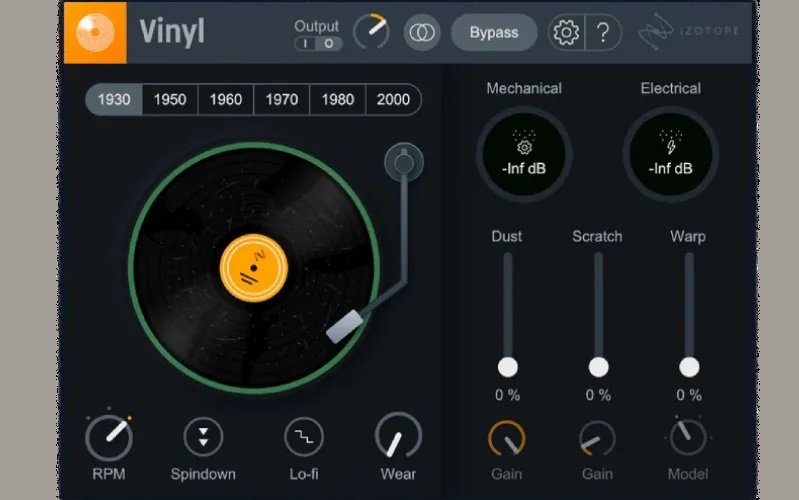This screenshot has width=799, height=500.
Task: Click the tonearm cartridge head
Action: click(x=344, y=327)
